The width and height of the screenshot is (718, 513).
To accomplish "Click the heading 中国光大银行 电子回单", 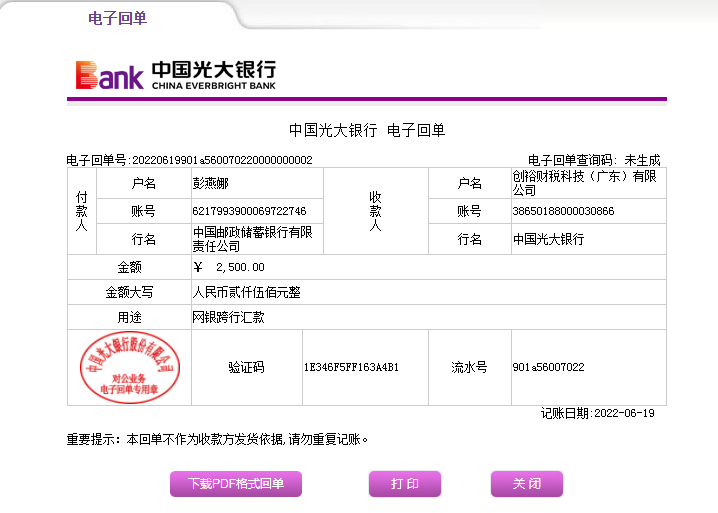I will [x=367, y=130].
